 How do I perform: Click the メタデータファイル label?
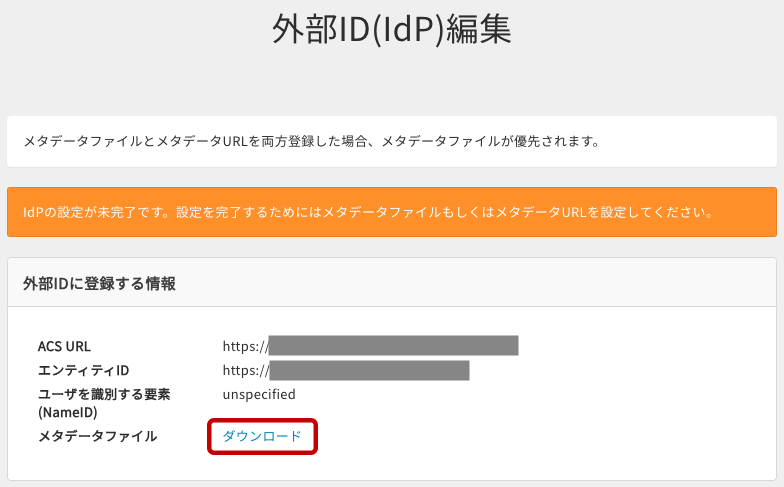point(97,437)
